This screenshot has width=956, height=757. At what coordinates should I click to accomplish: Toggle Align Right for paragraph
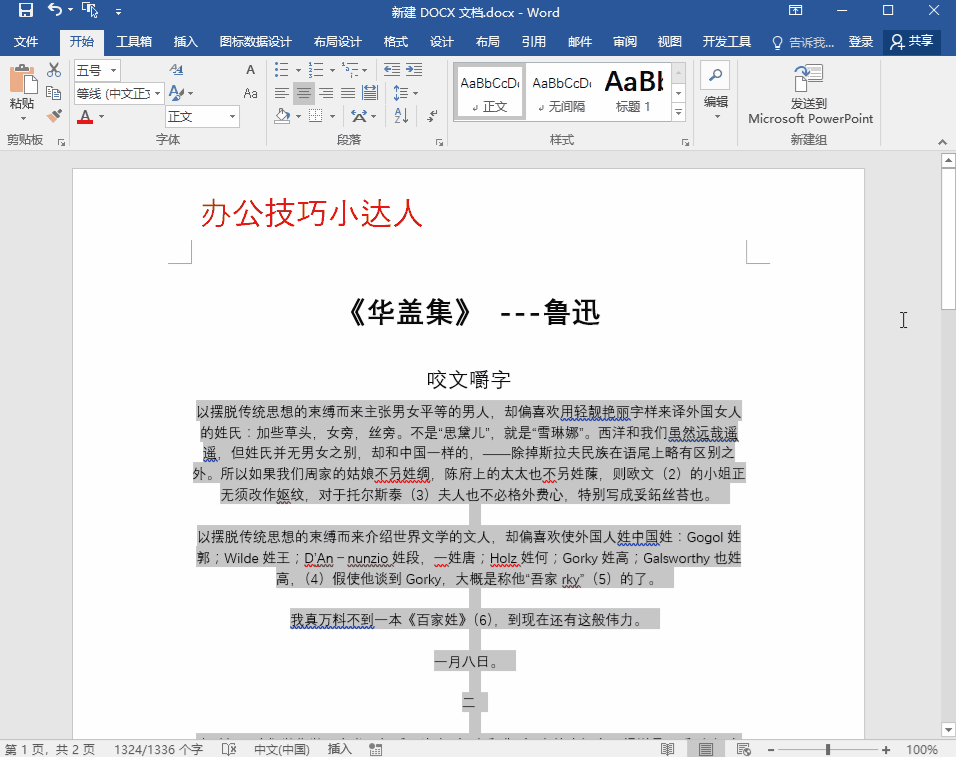pyautogui.click(x=326, y=93)
